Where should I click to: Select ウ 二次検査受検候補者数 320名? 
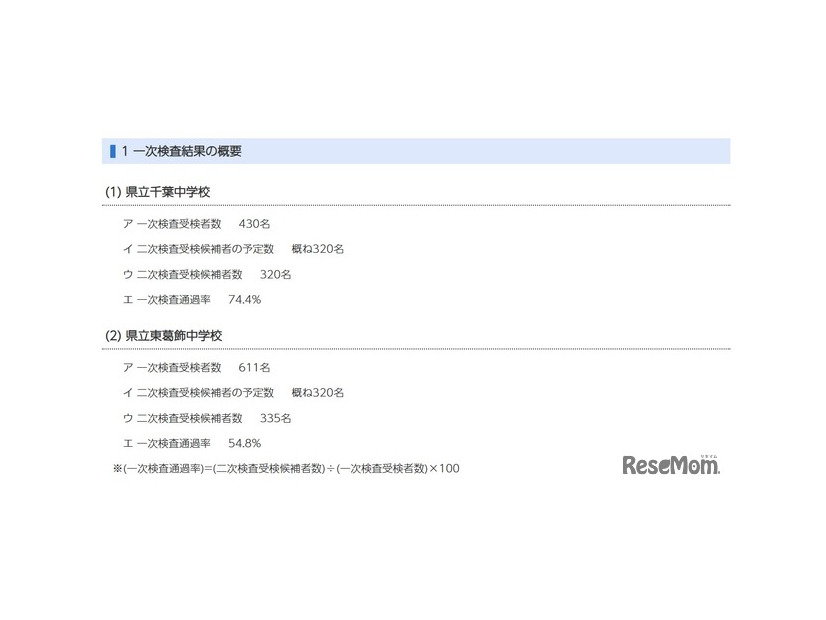pos(200,274)
